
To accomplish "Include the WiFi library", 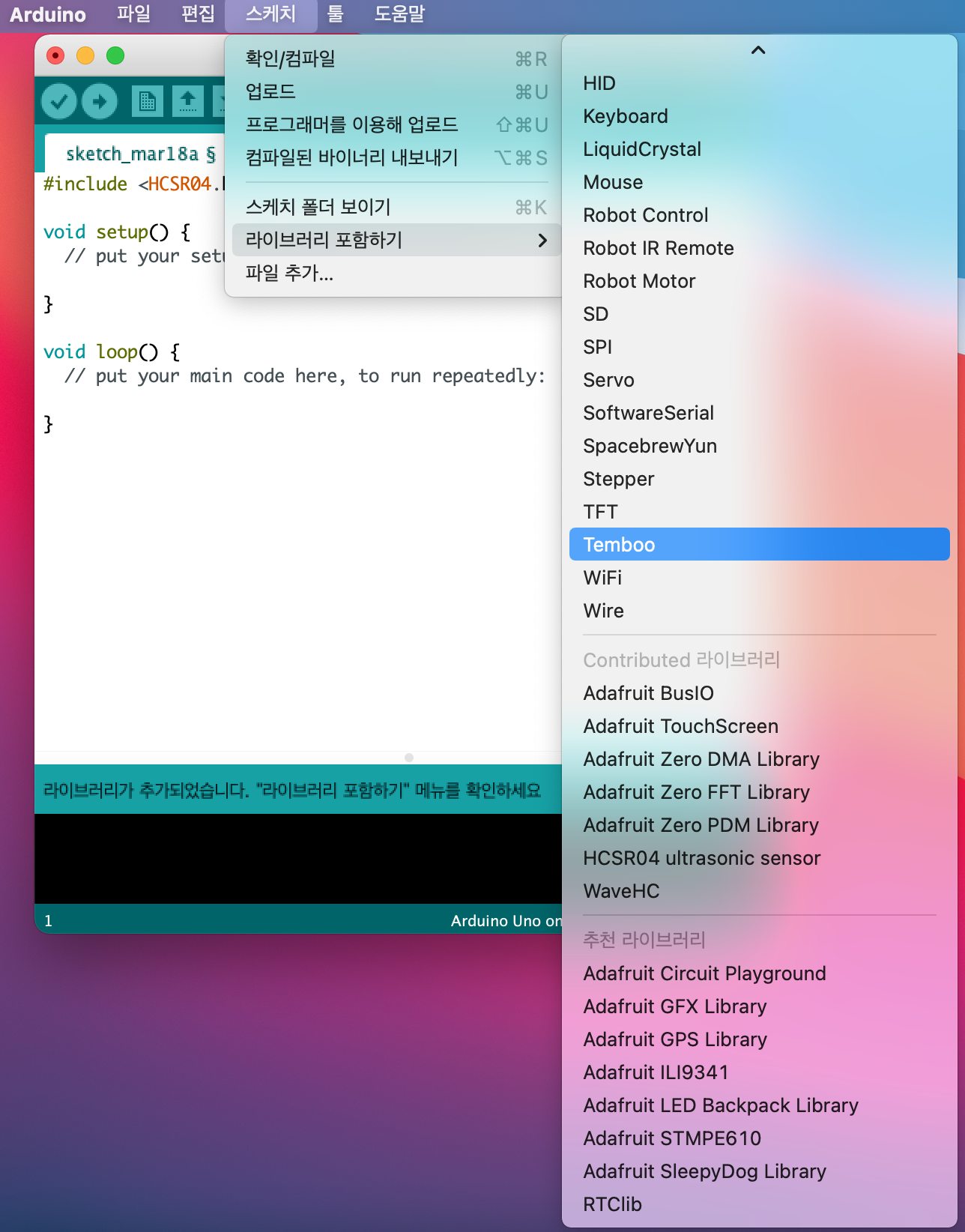I will (x=760, y=578).
